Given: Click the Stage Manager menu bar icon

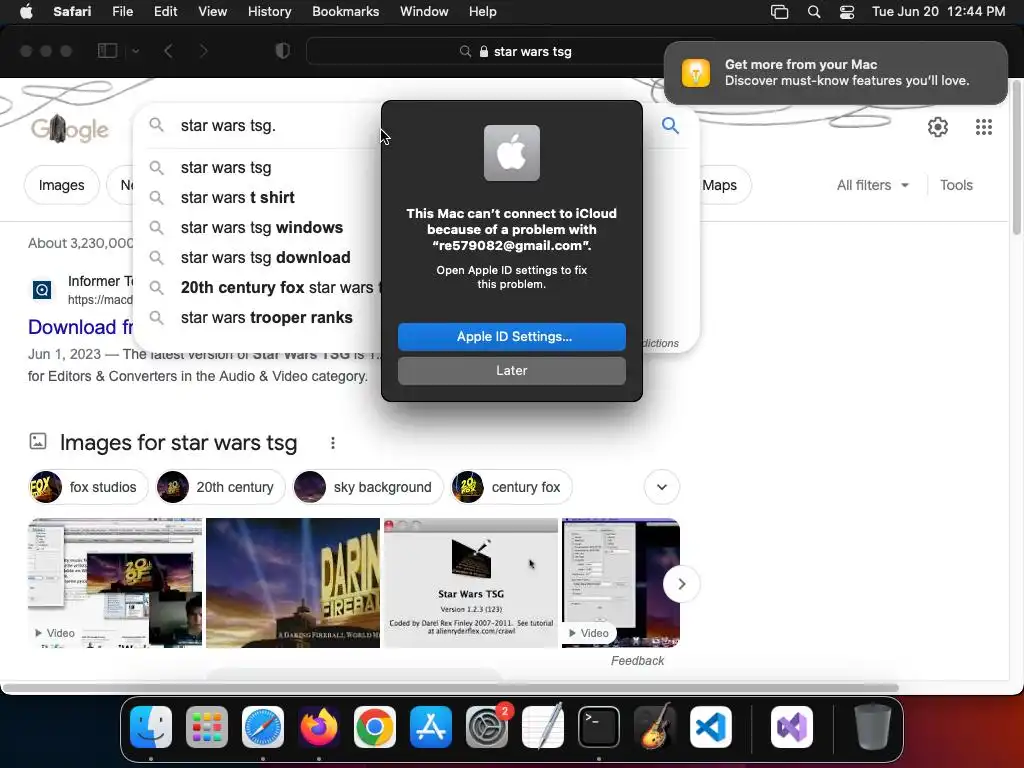Looking at the screenshot, I should [x=780, y=12].
